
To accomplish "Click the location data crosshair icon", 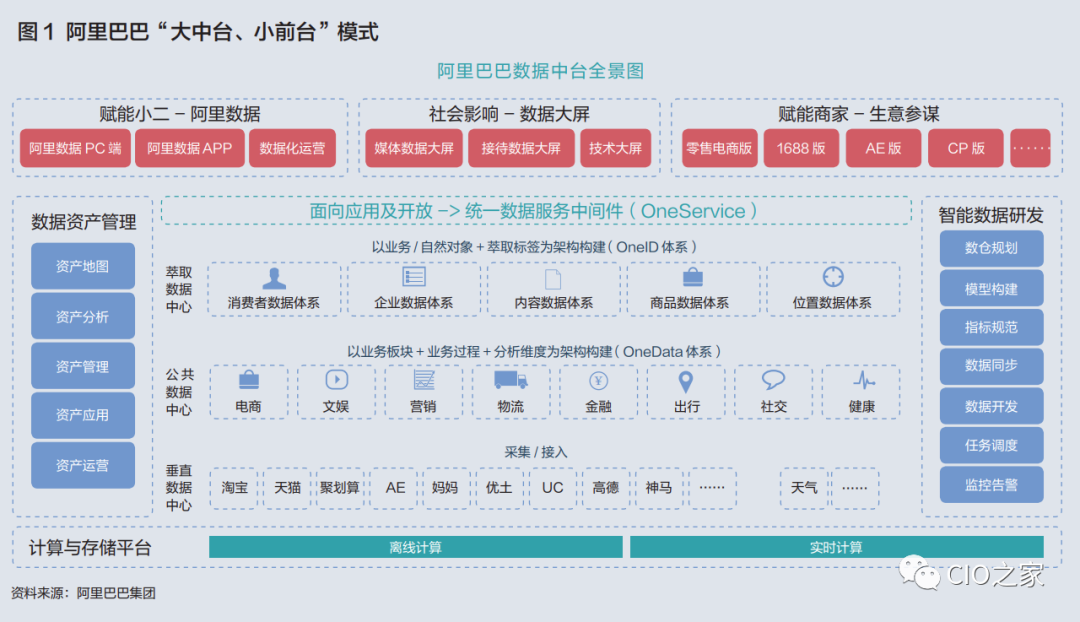I will (x=832, y=277).
